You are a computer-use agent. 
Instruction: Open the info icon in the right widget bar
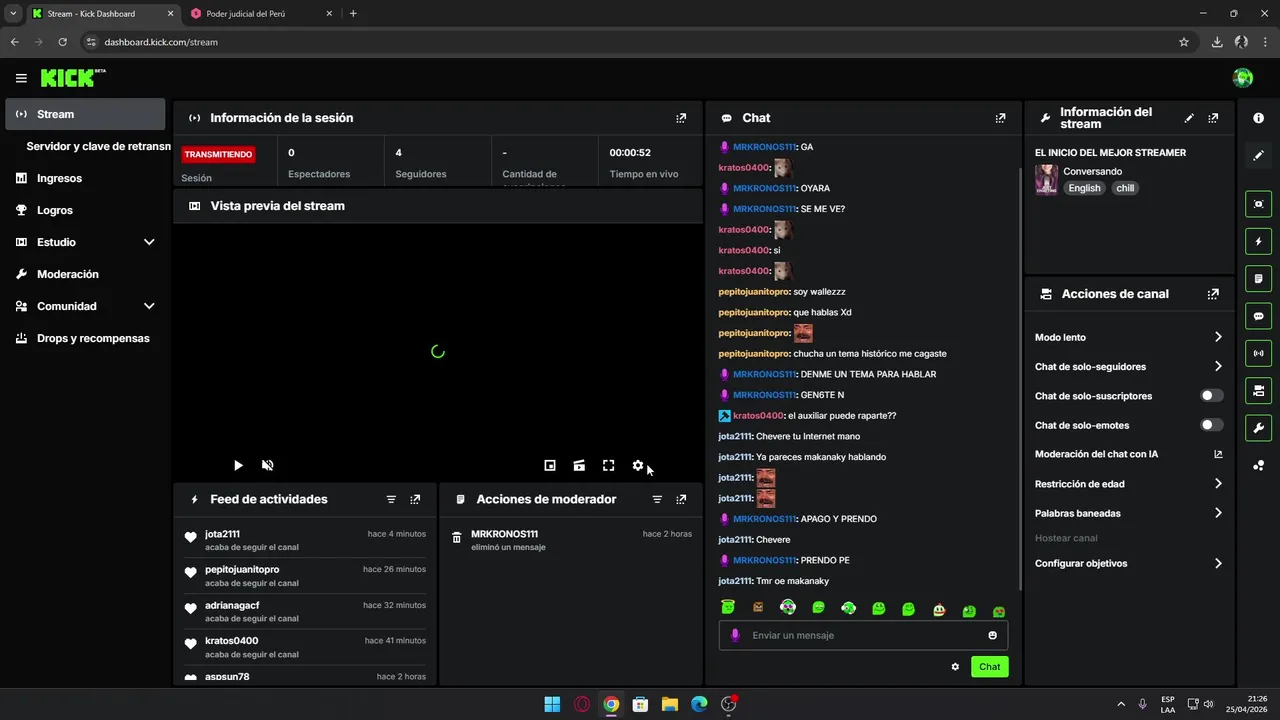1258,118
